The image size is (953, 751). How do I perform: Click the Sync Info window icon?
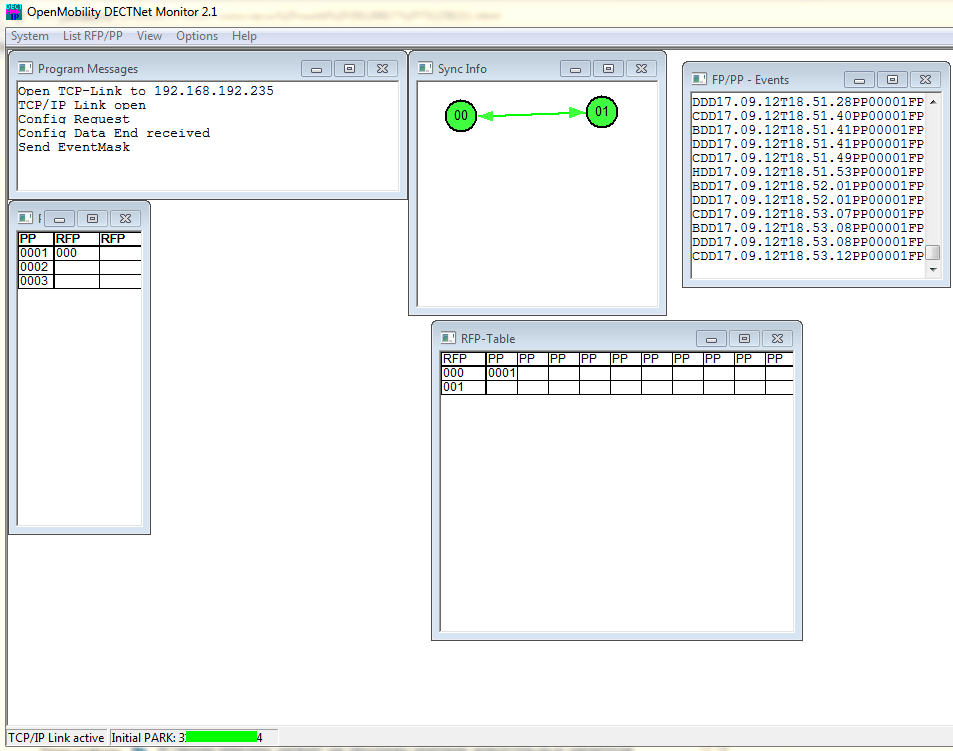click(x=425, y=68)
